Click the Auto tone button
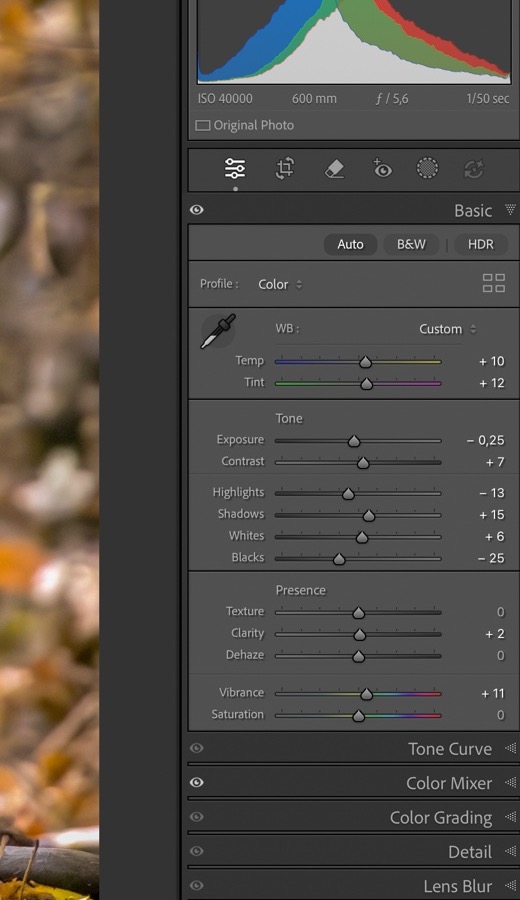 tap(351, 245)
